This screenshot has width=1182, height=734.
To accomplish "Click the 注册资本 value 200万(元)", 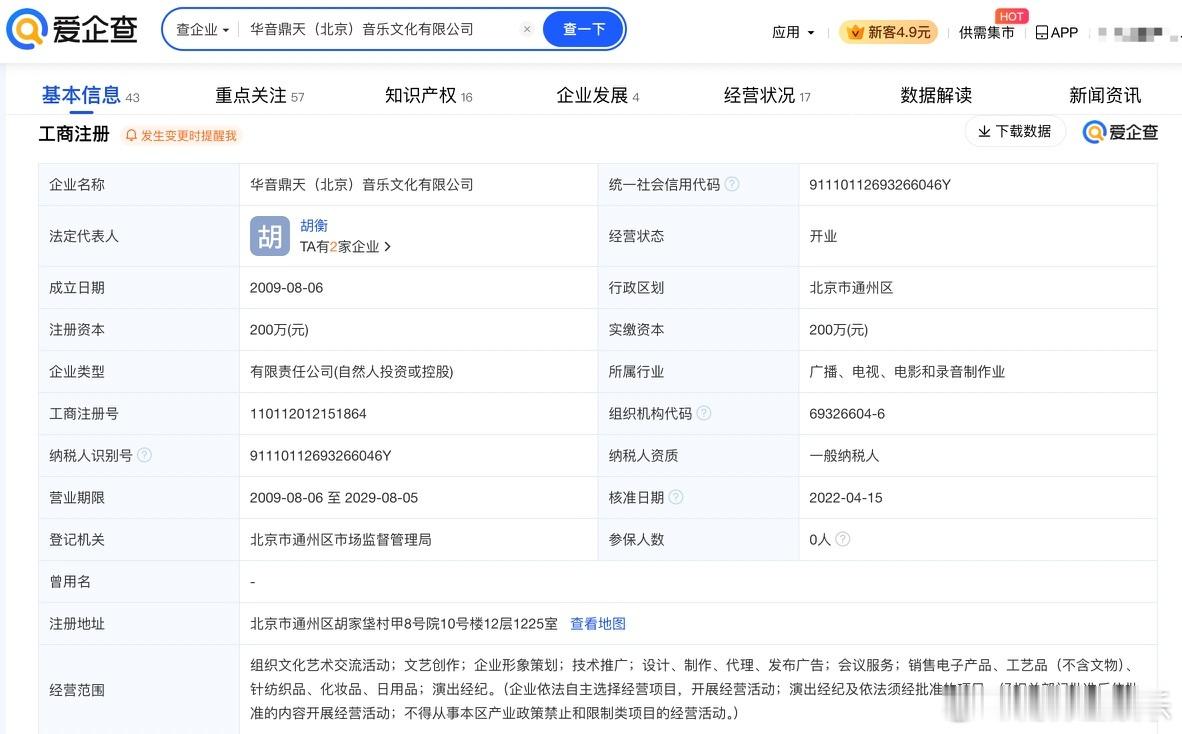I will point(279,330).
